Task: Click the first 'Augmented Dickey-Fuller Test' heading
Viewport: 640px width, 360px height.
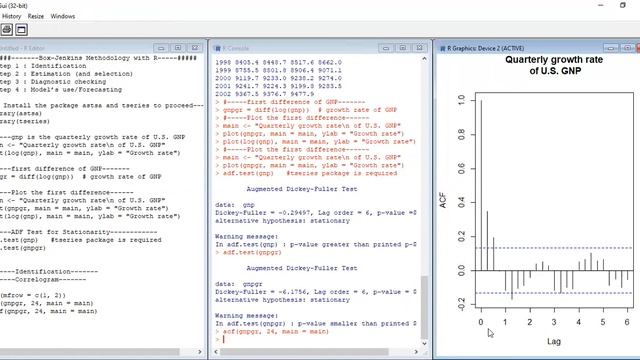Action: click(x=302, y=189)
